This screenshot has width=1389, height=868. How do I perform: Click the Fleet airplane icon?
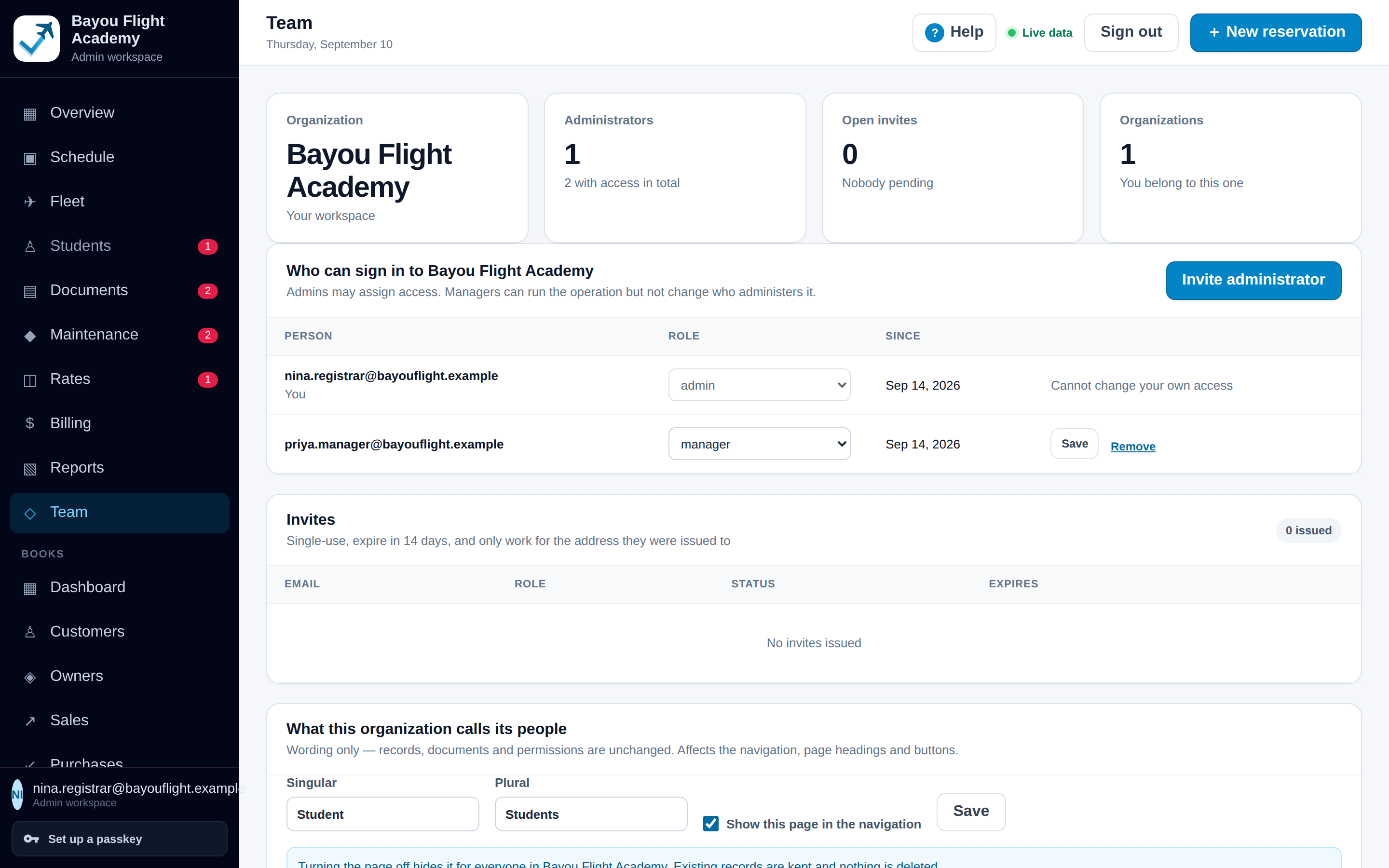30,202
